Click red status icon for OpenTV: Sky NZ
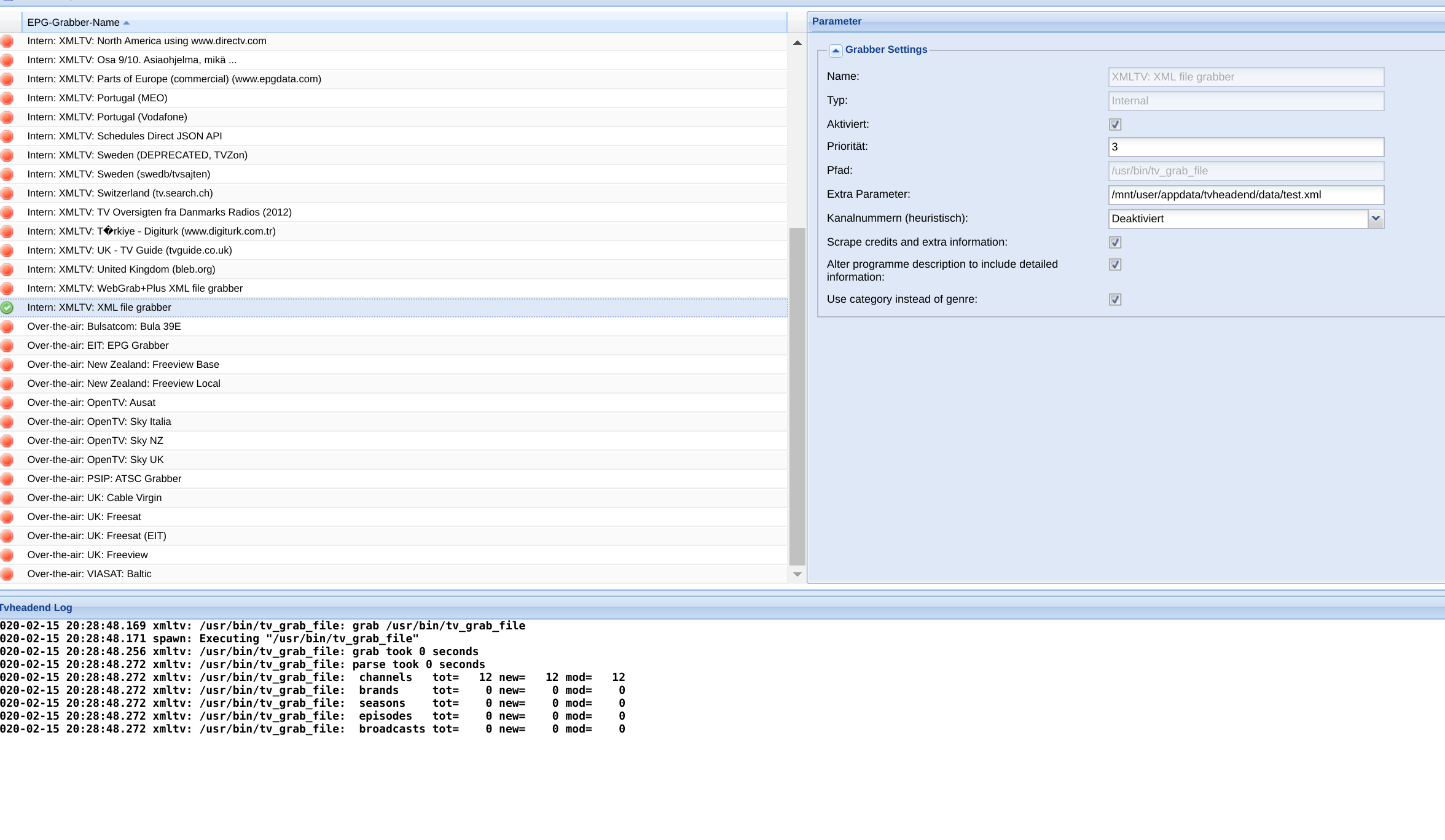The height and width of the screenshot is (840, 1445). point(7,441)
